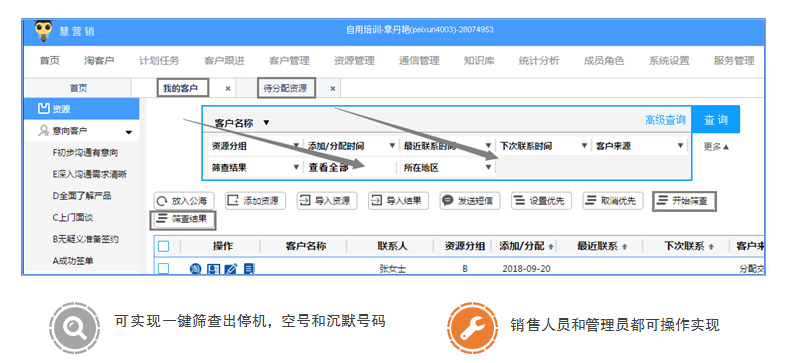The image size is (803, 363).
Task: Select A成功签单 in sidebar
Action: click(x=73, y=261)
